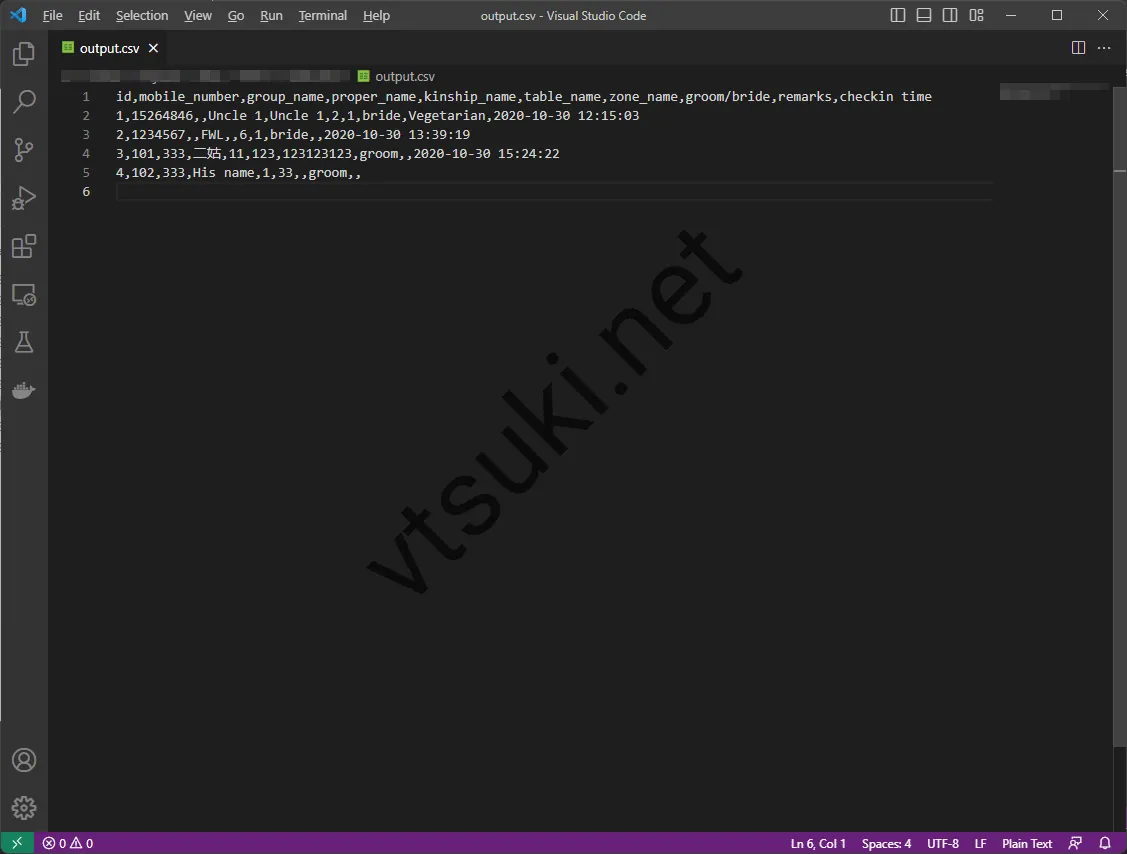Click the remote window indicator in status bar
Image resolution: width=1127 pixels, height=854 pixels.
coord(17,843)
